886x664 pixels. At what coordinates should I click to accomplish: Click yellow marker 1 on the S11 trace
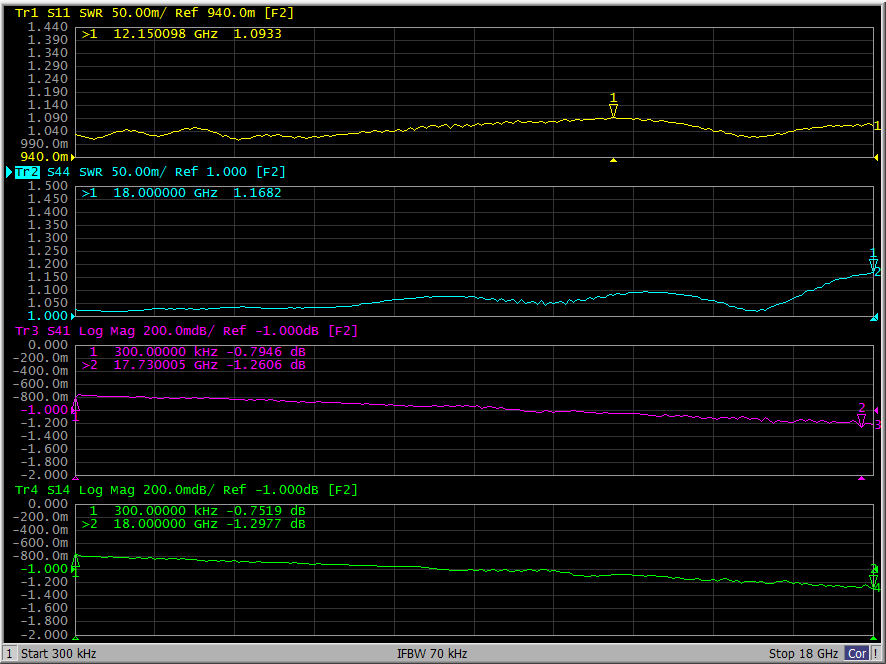pos(614,109)
